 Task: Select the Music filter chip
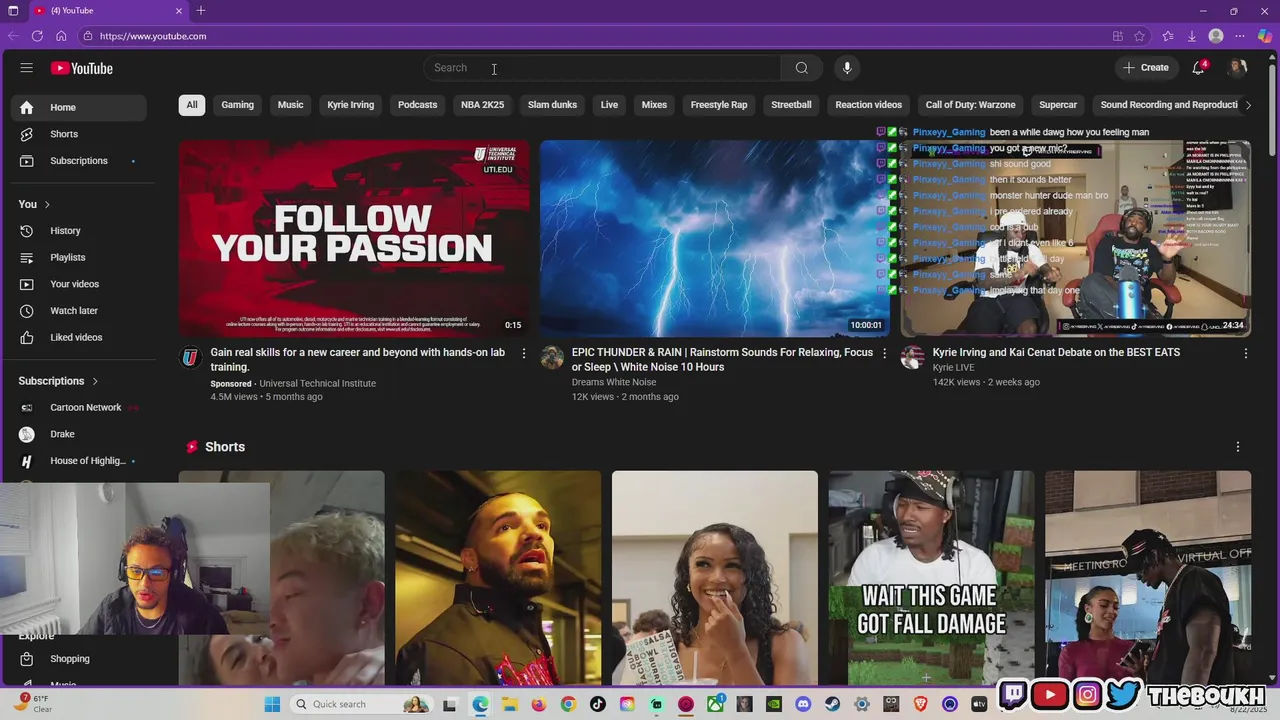point(290,105)
